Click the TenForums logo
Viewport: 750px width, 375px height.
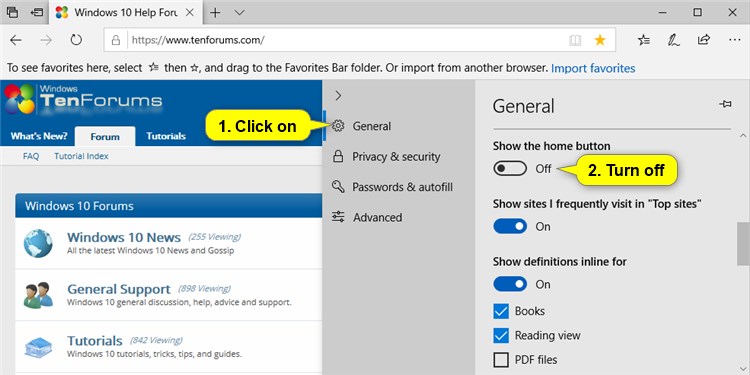[x=84, y=99]
